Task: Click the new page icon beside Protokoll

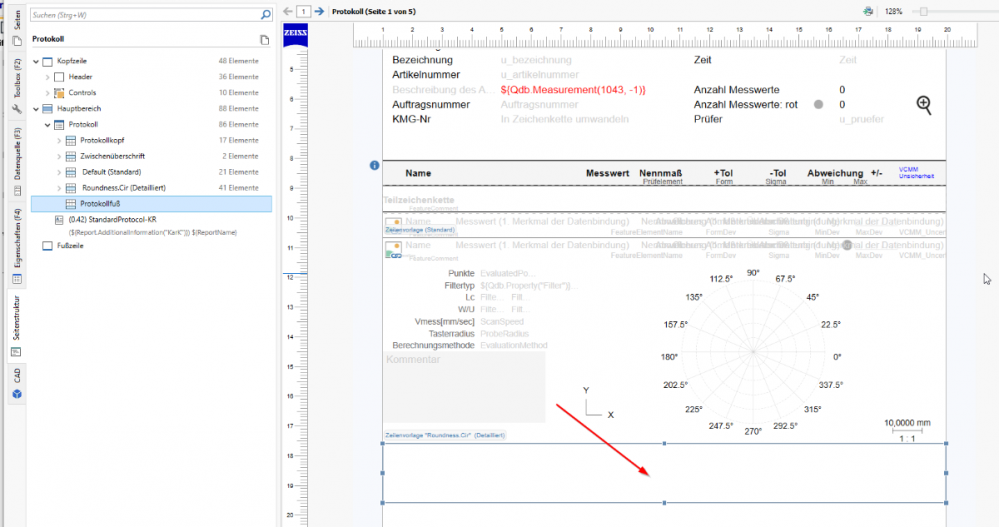Action: 264,40
